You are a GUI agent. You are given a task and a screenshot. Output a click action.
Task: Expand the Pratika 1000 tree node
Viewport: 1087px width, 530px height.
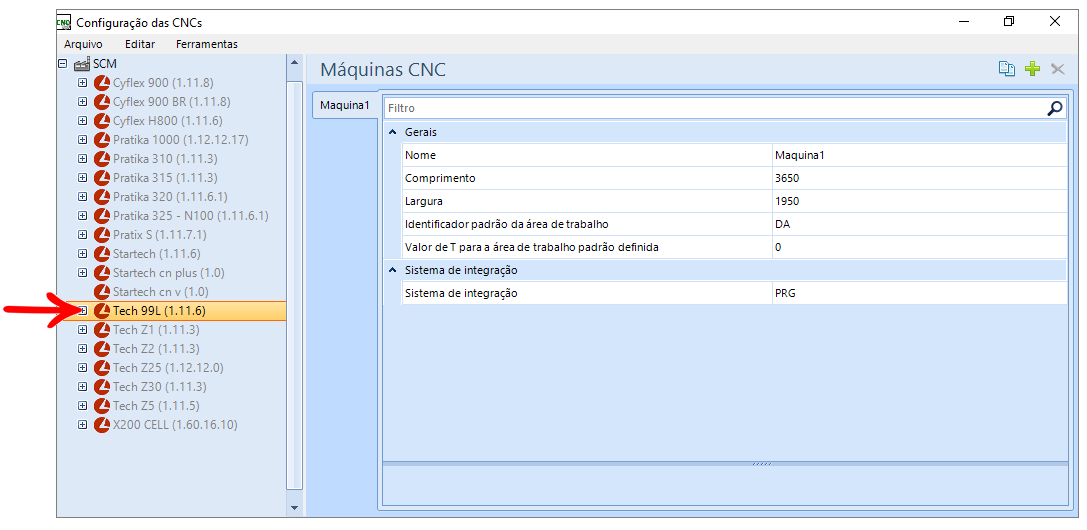[x=82, y=140]
